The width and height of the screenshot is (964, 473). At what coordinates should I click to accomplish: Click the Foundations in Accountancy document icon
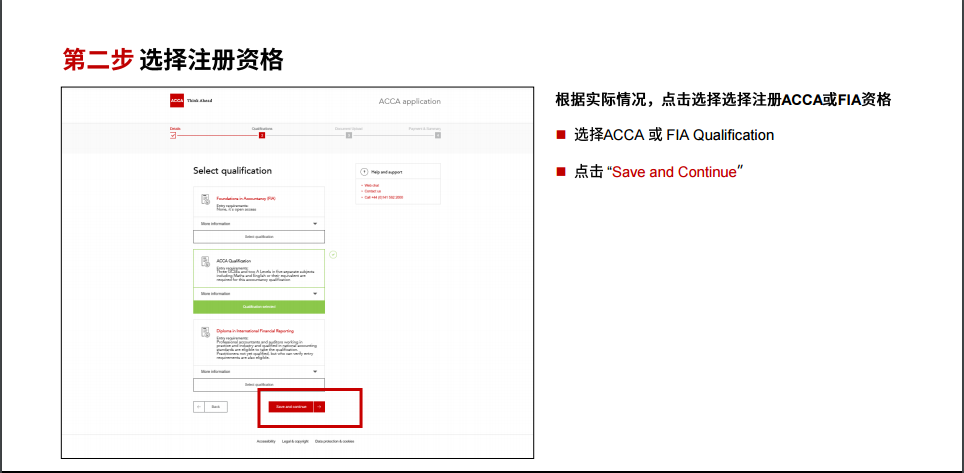click(207, 199)
